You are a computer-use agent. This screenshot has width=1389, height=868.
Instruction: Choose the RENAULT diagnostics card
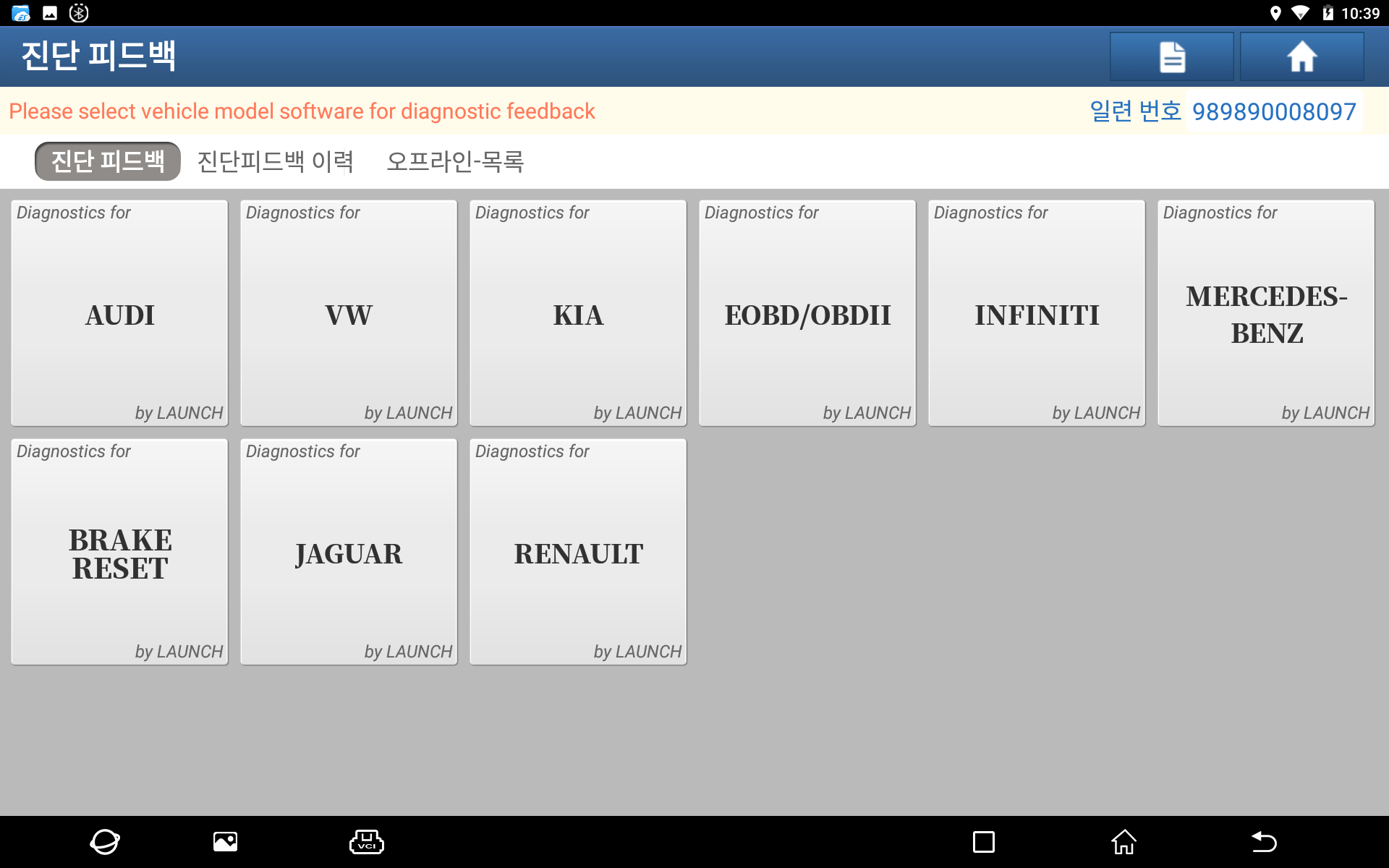point(578,552)
